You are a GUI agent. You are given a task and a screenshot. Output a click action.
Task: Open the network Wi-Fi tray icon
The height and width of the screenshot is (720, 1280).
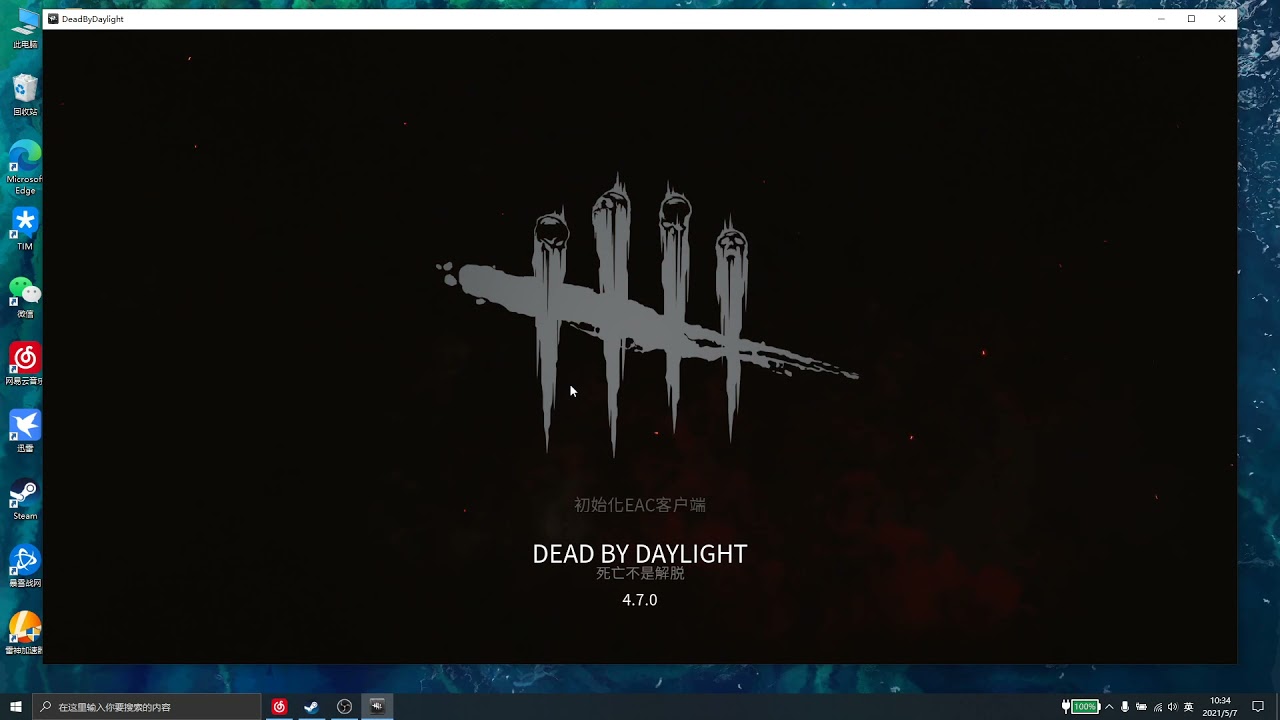[1157, 707]
